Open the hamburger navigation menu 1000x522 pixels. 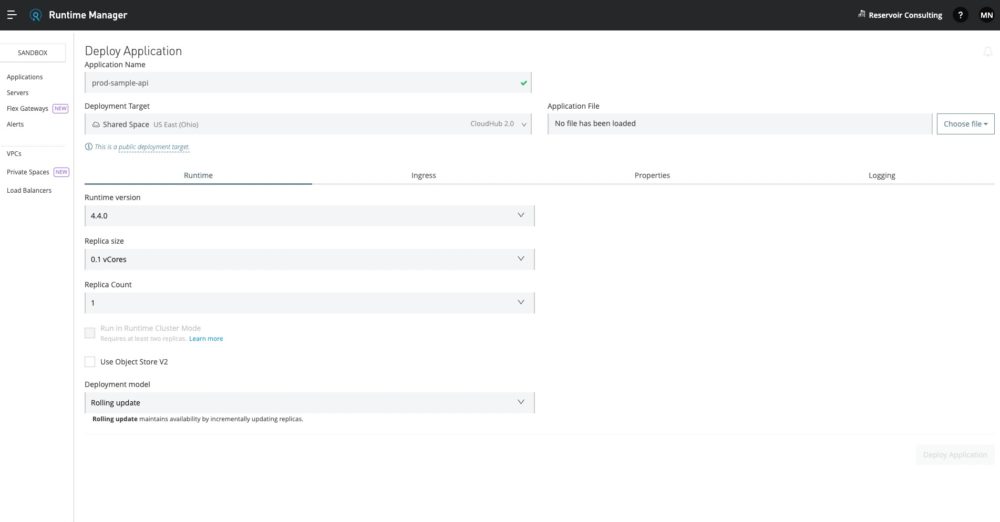click(11, 15)
